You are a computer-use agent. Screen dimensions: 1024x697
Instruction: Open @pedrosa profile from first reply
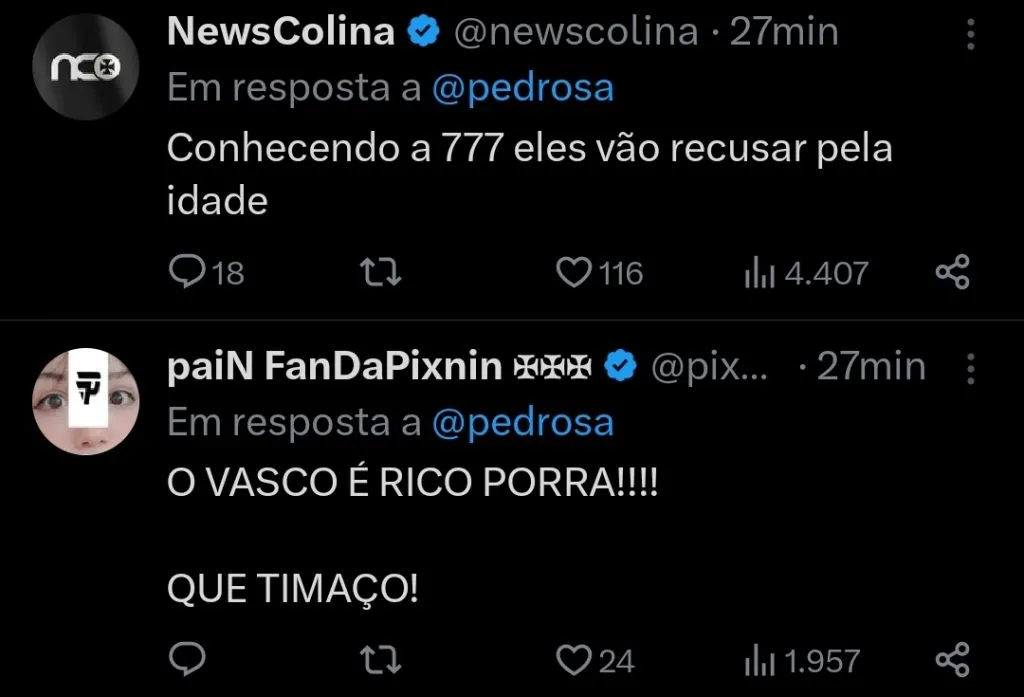point(525,87)
